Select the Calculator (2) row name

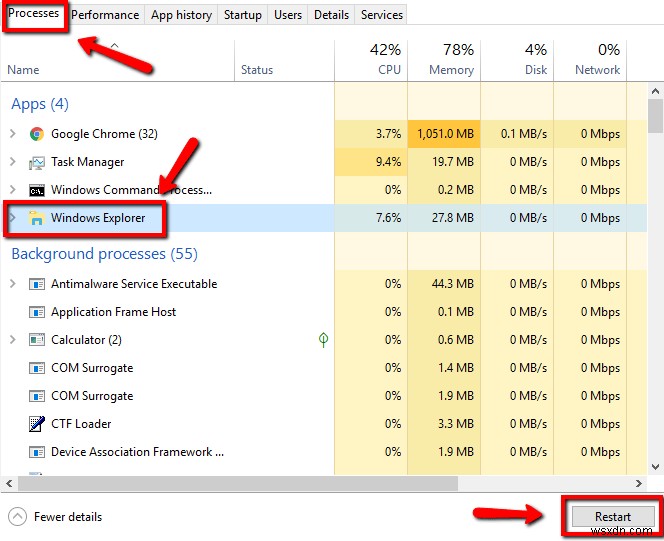86,340
